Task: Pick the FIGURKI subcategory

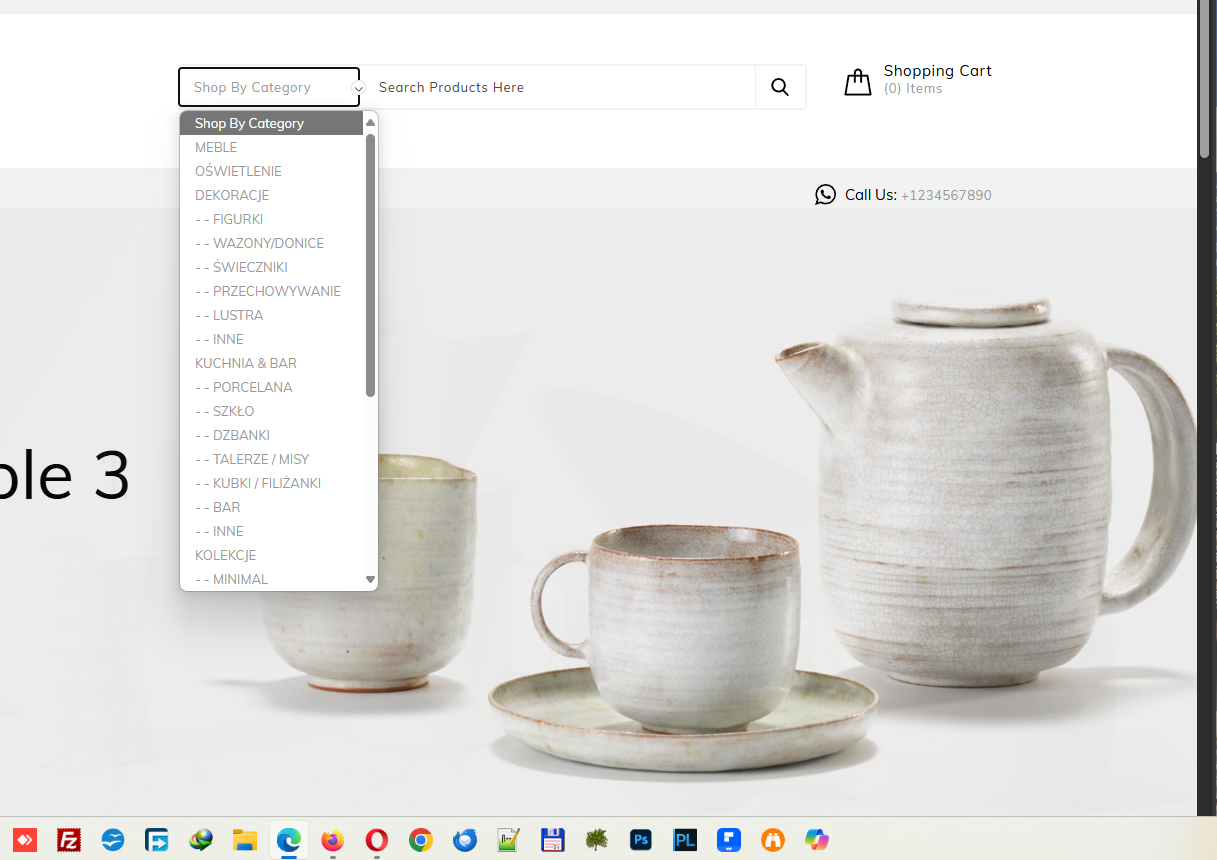Action: 271,219
